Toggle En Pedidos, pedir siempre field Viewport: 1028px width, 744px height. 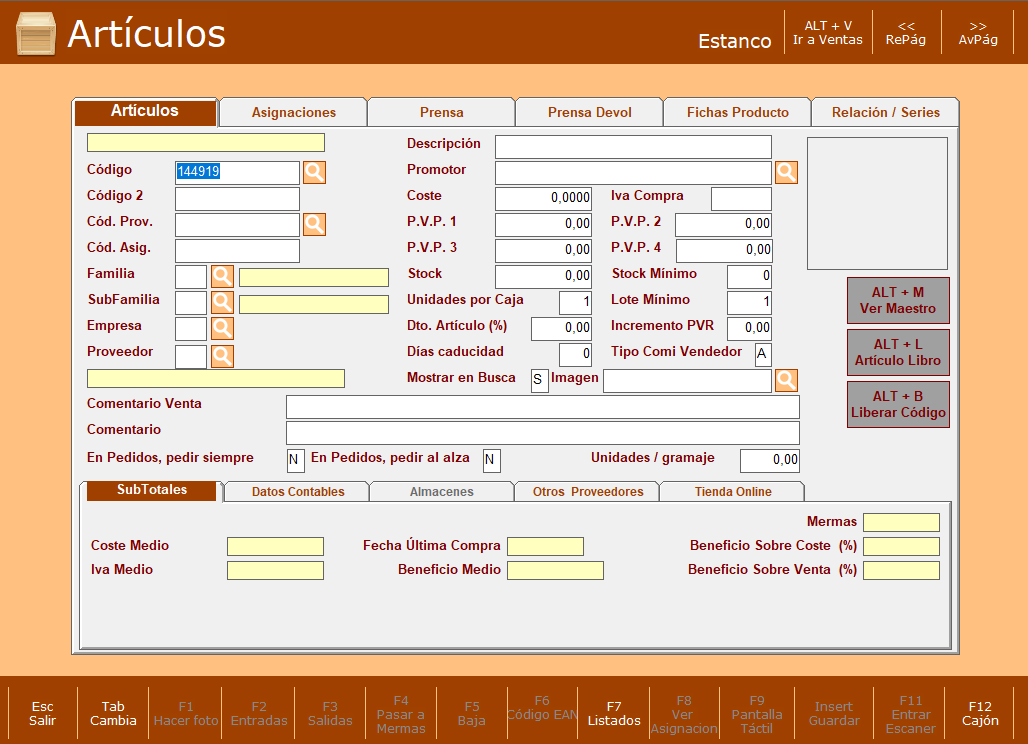pos(296,460)
